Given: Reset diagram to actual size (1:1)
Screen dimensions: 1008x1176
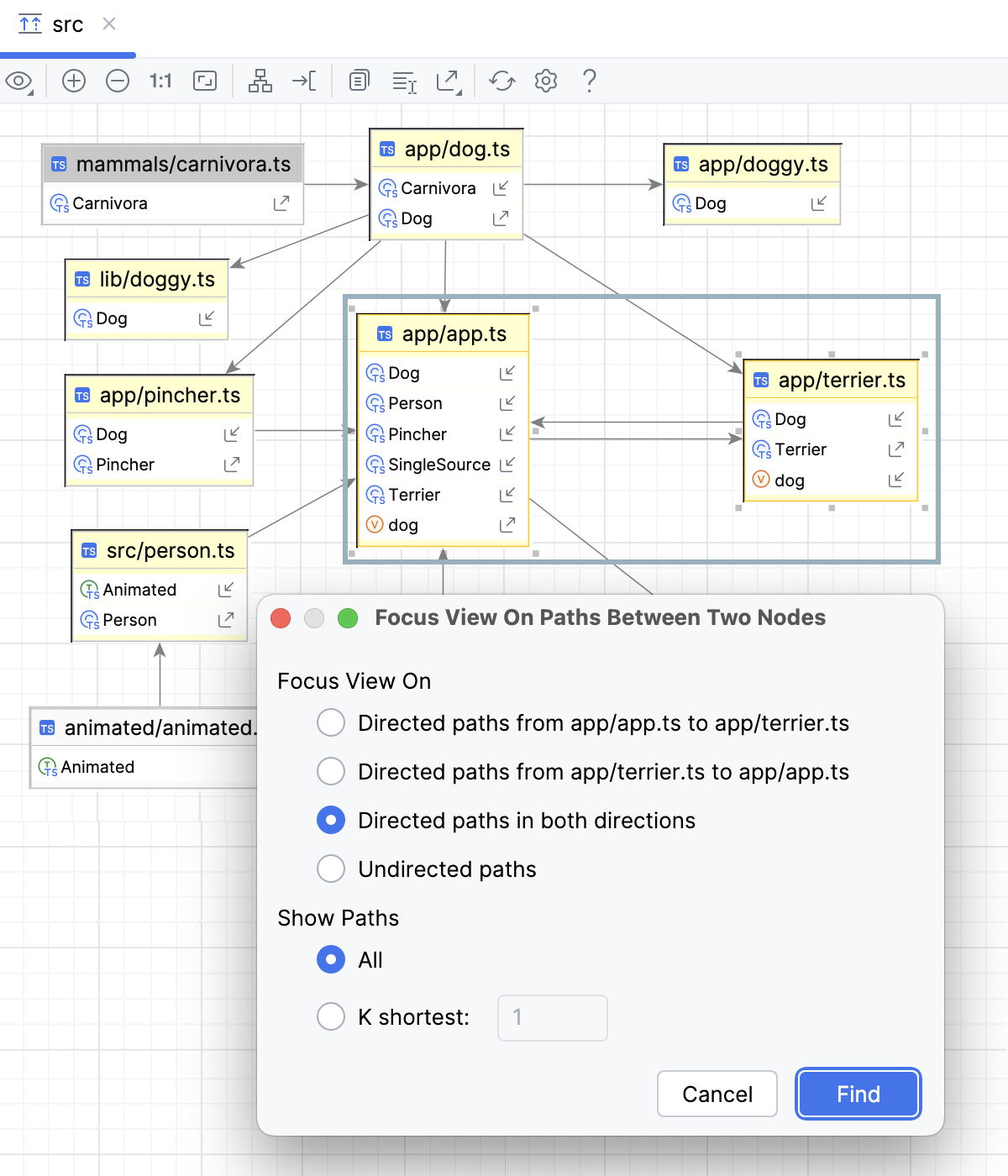Looking at the screenshot, I should pos(160,81).
